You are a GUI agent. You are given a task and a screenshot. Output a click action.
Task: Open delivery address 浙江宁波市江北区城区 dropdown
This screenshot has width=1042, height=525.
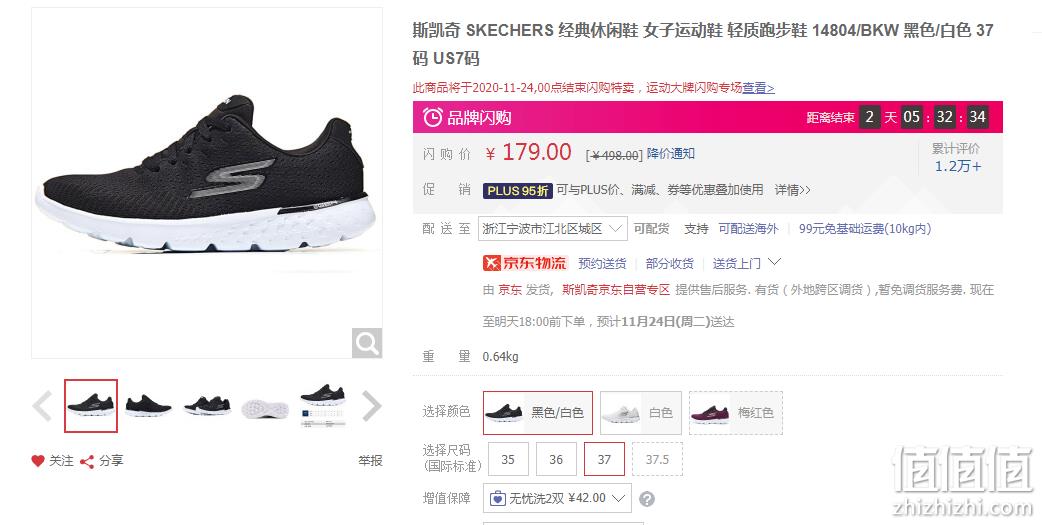(553, 229)
